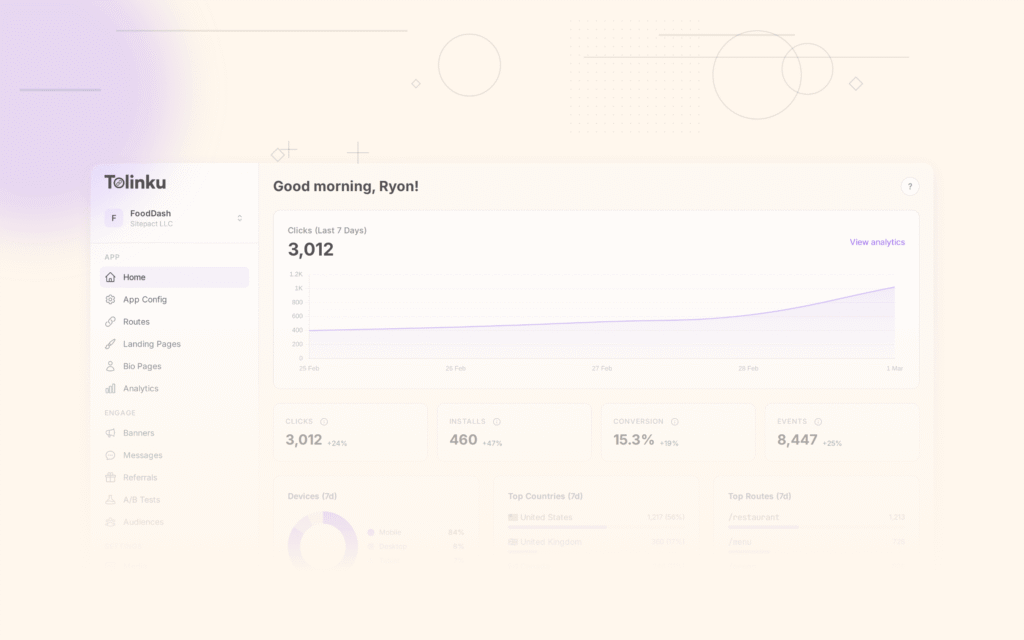Open App Config from the sidebar
Screen dimensions: 1024x640
point(174,299)
